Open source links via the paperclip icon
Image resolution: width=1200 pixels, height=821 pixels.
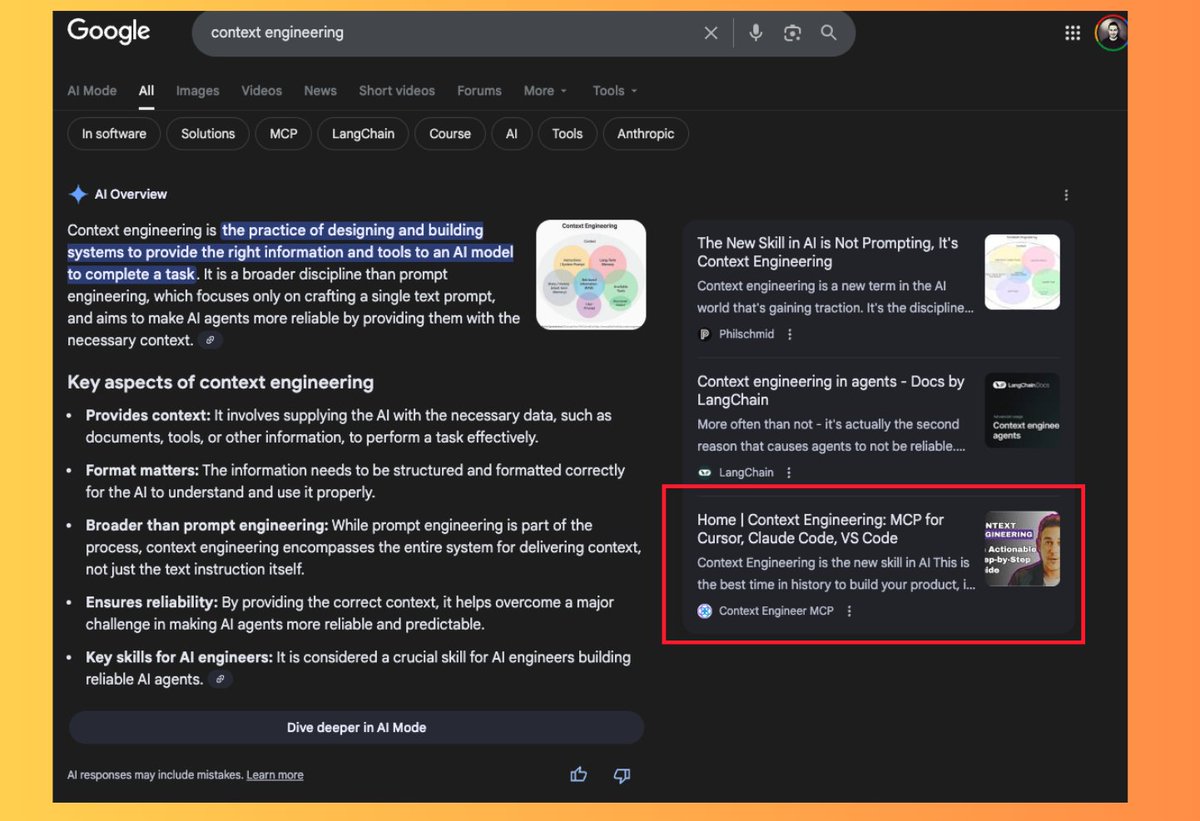[210, 340]
